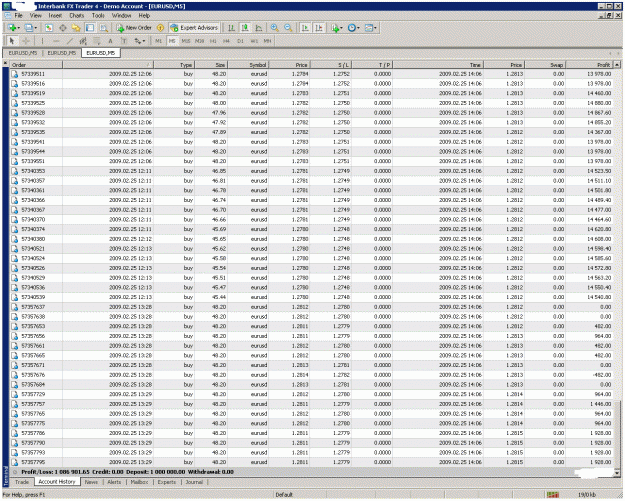Click the New Order button
The image size is (625, 501).
134,28
